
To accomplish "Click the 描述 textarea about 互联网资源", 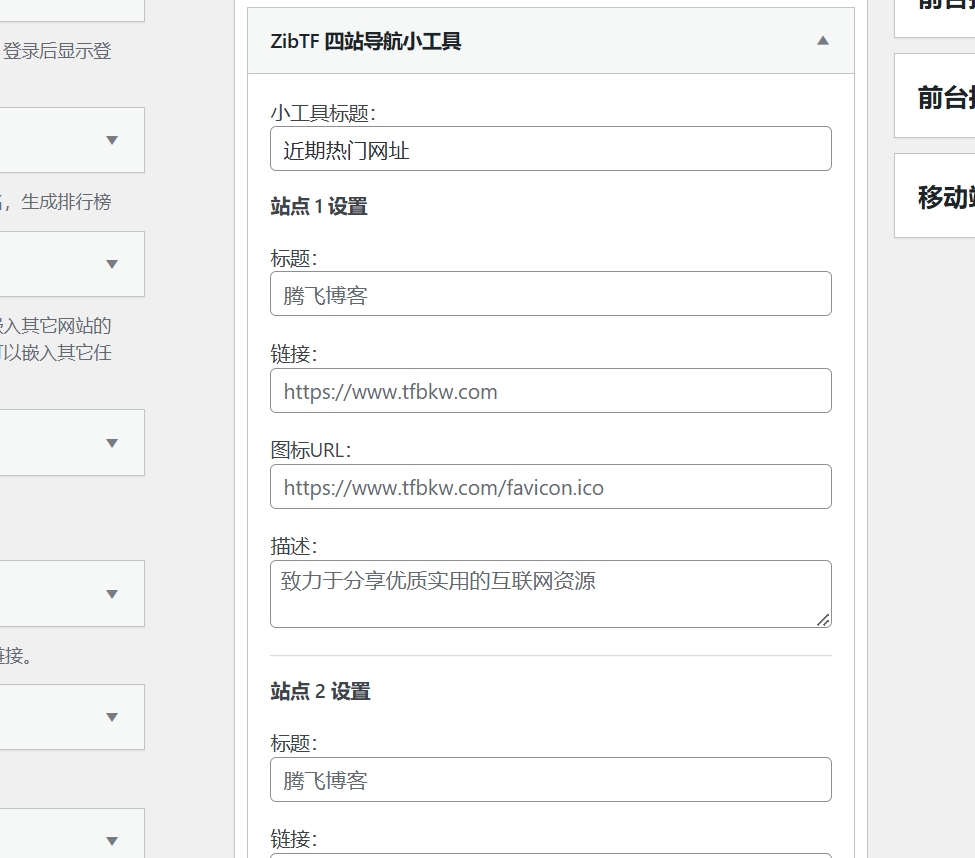I will click(x=550, y=593).
